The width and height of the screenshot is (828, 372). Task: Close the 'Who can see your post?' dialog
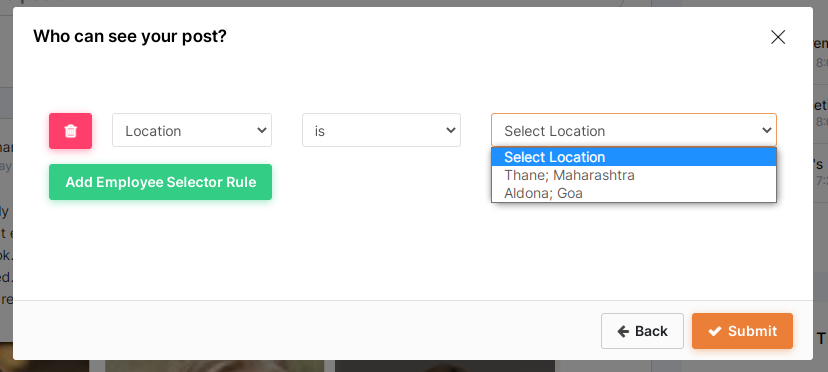point(778,37)
